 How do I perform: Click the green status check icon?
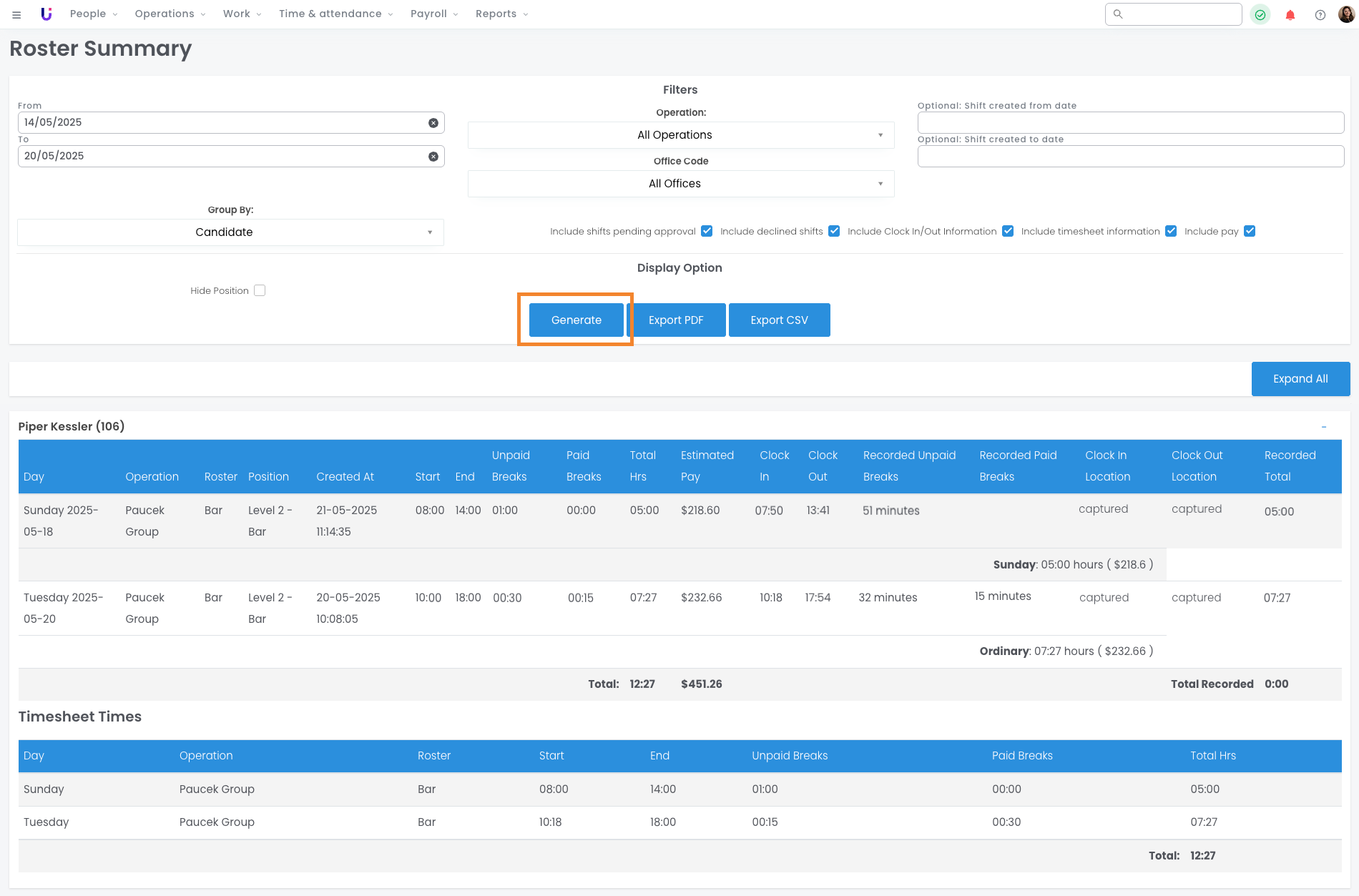[x=1260, y=14]
